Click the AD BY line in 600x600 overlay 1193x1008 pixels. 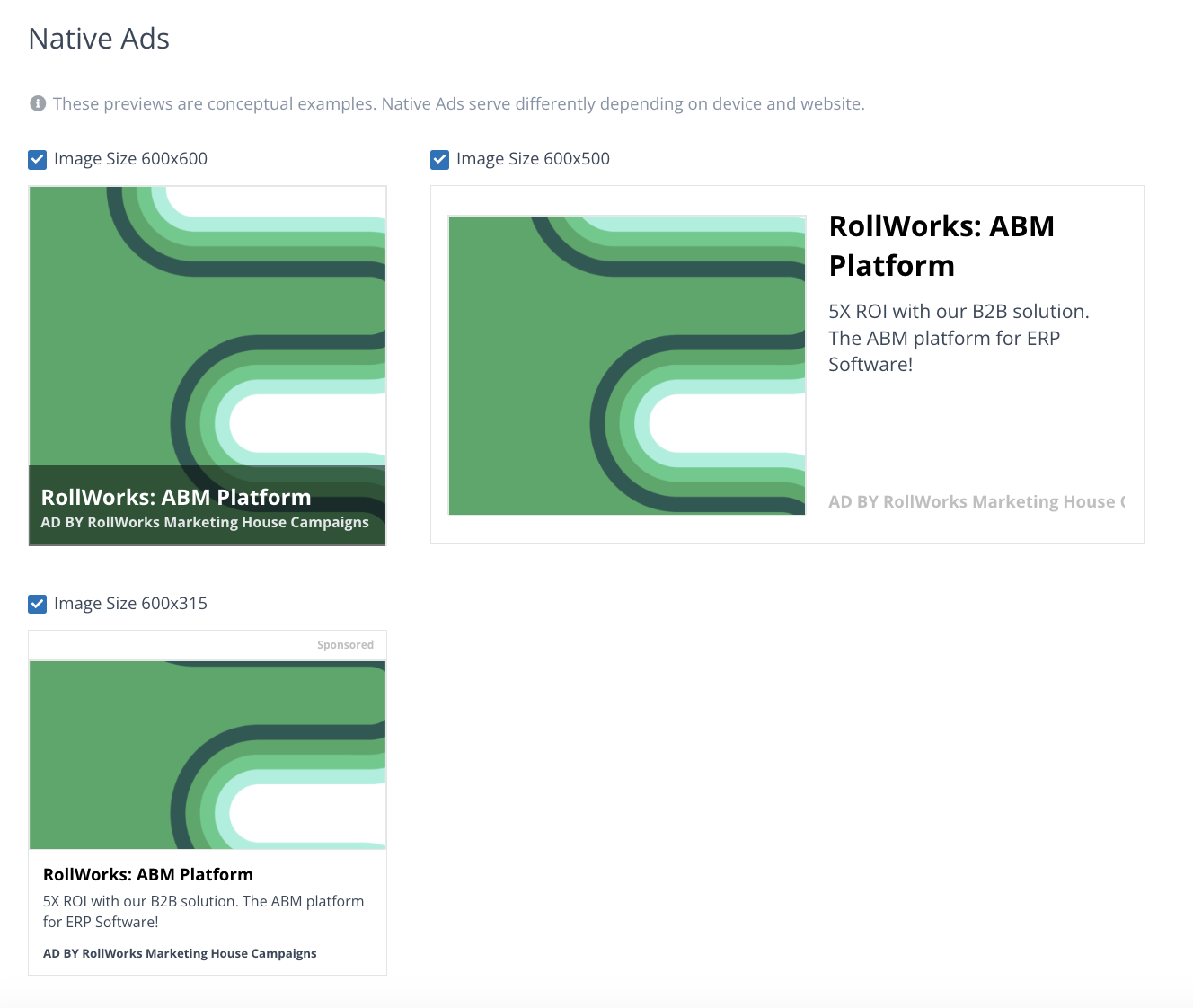tap(205, 522)
